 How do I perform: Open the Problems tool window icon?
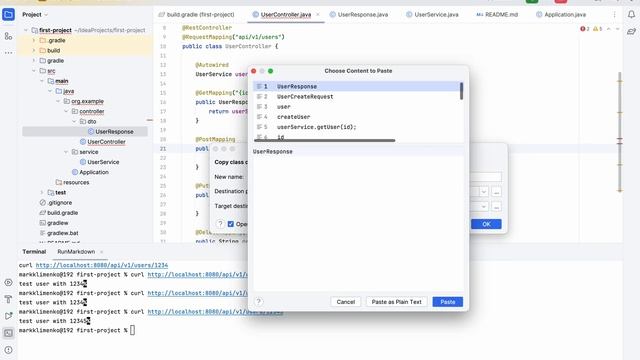(8, 350)
